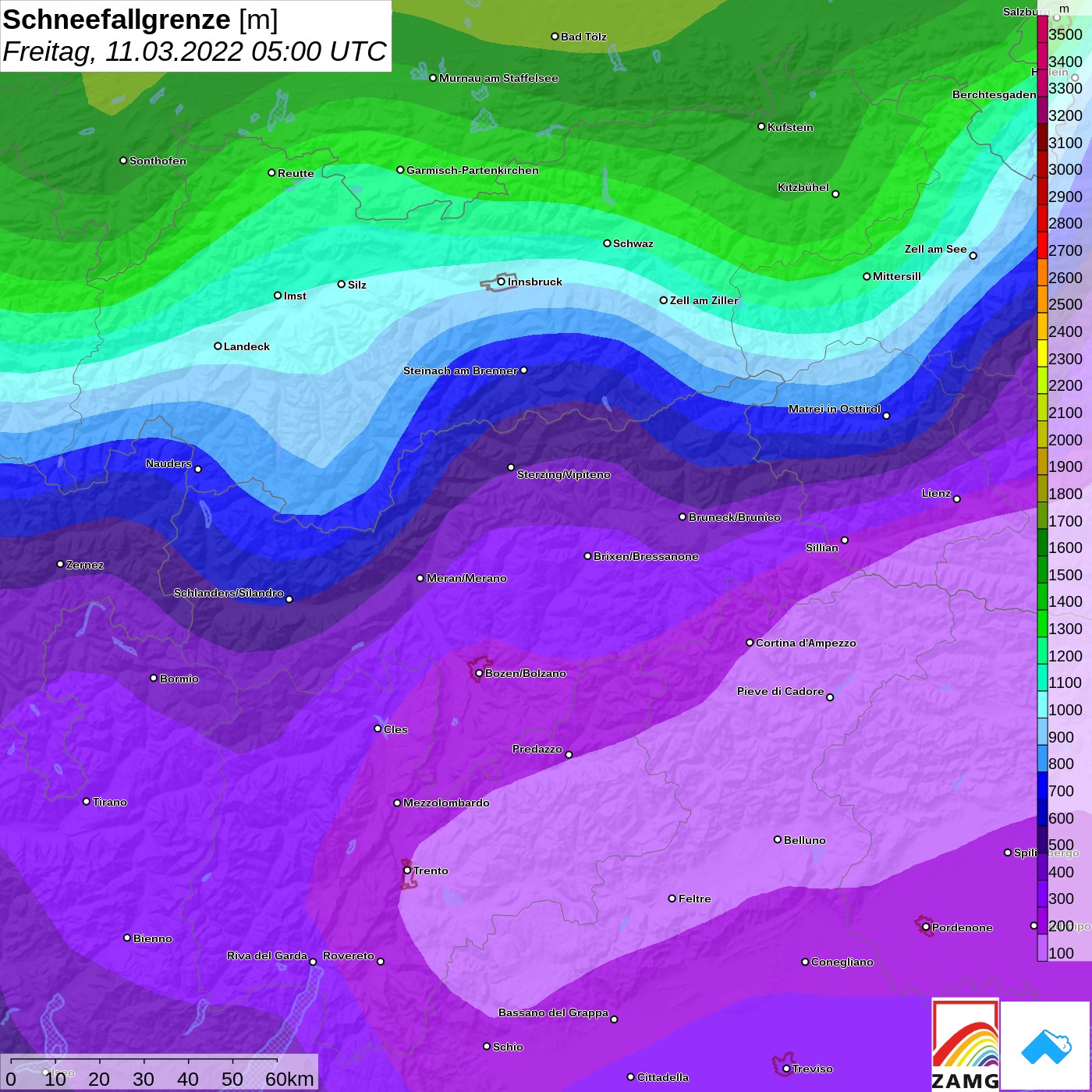
Task: Select the 2300 m yellow legend swatch
Action: pyautogui.click(x=1042, y=353)
